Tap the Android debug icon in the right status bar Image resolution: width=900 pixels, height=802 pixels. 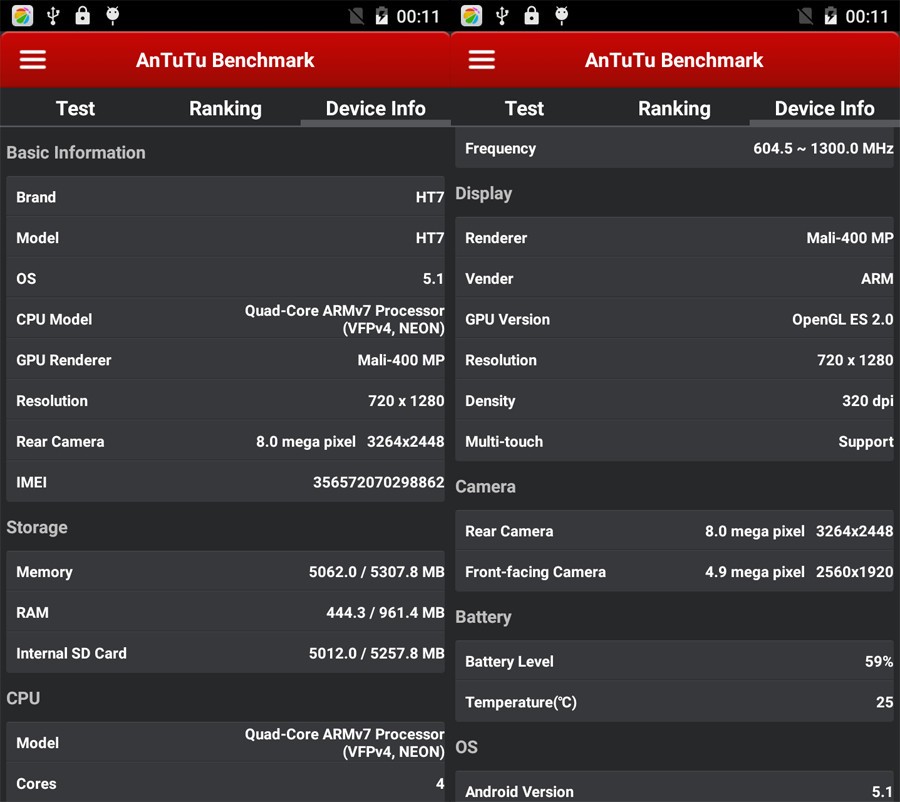tap(562, 15)
